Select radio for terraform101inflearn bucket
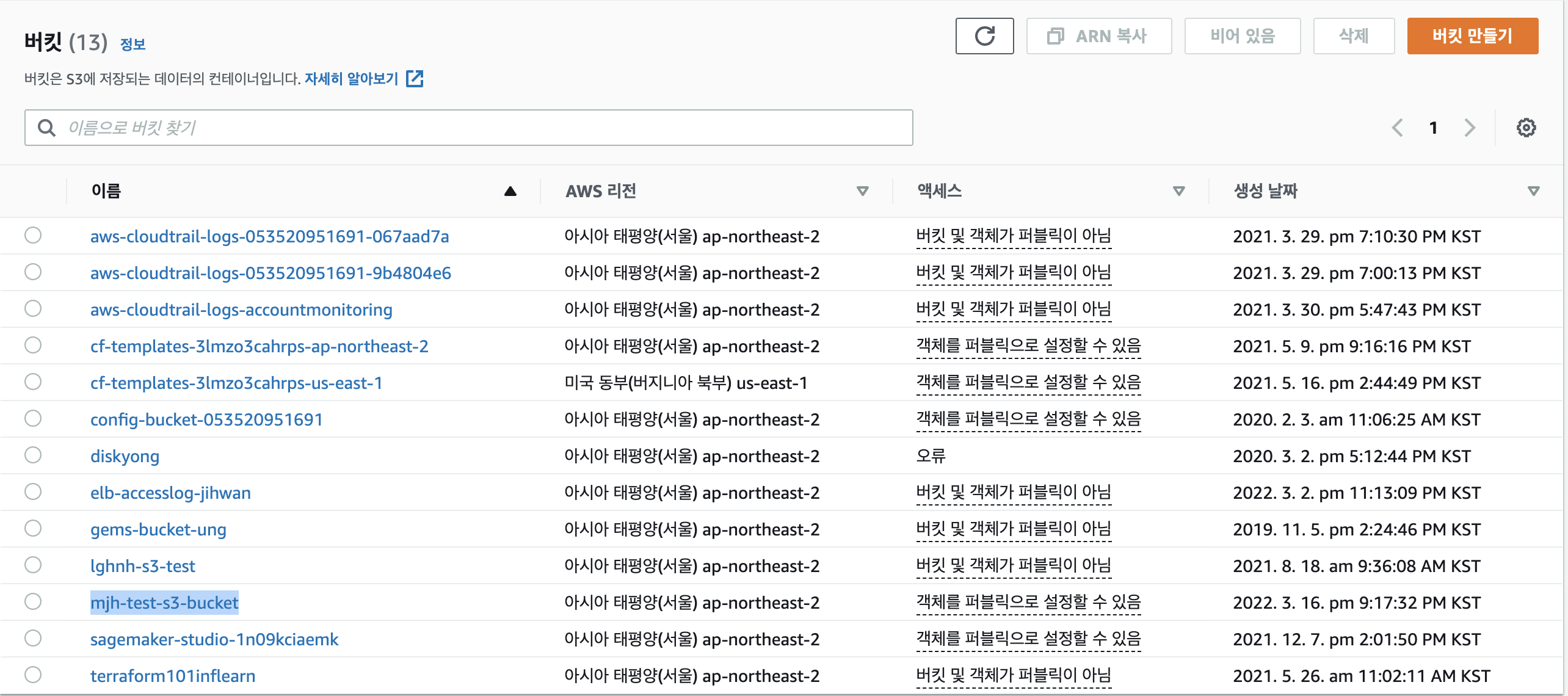The height and width of the screenshot is (696, 1568). [33, 675]
